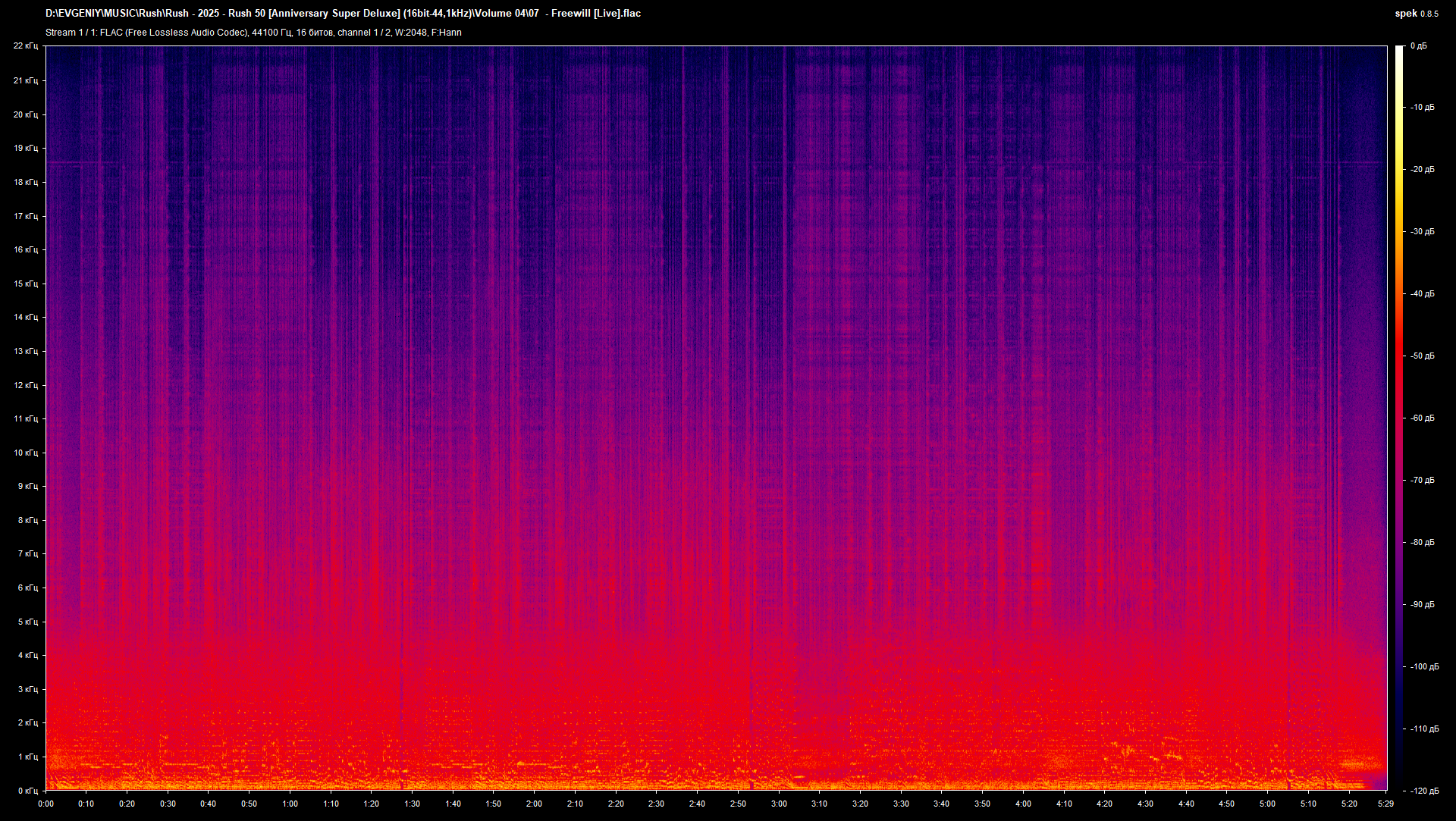The image size is (1456, 821).
Task: Click the -30 дБ scale label
Action: pyautogui.click(x=1422, y=232)
